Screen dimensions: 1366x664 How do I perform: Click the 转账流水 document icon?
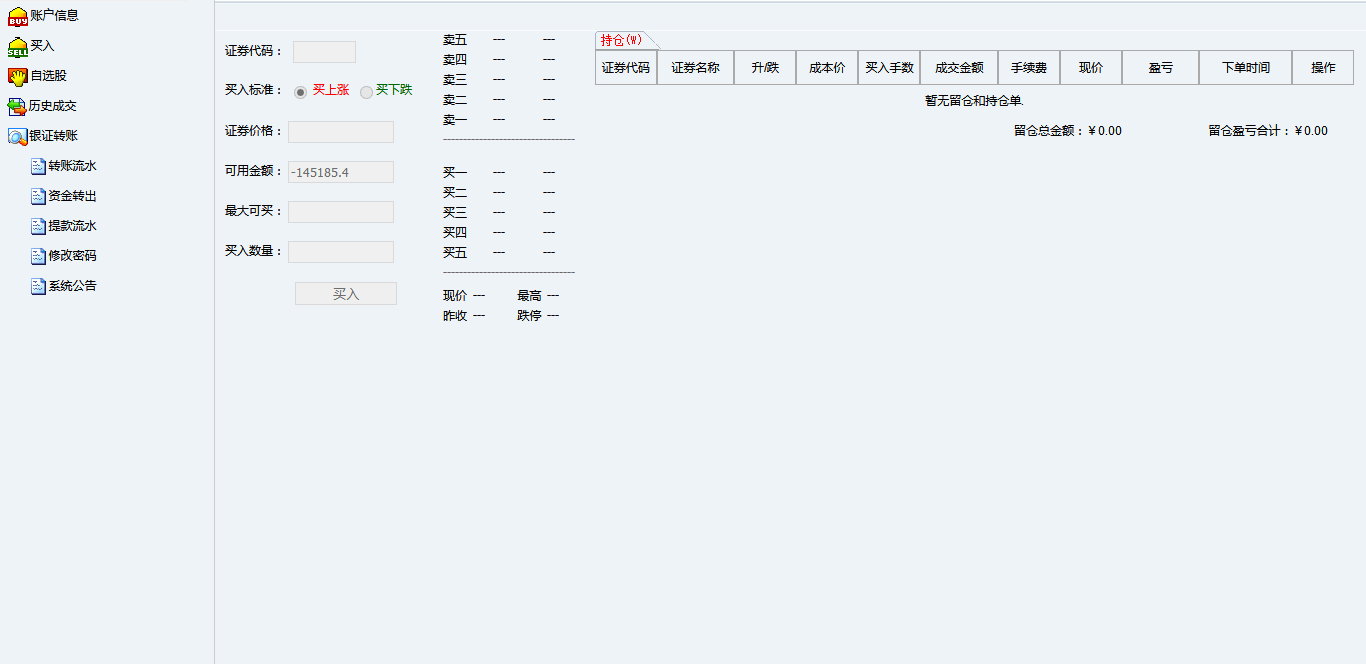click(39, 166)
